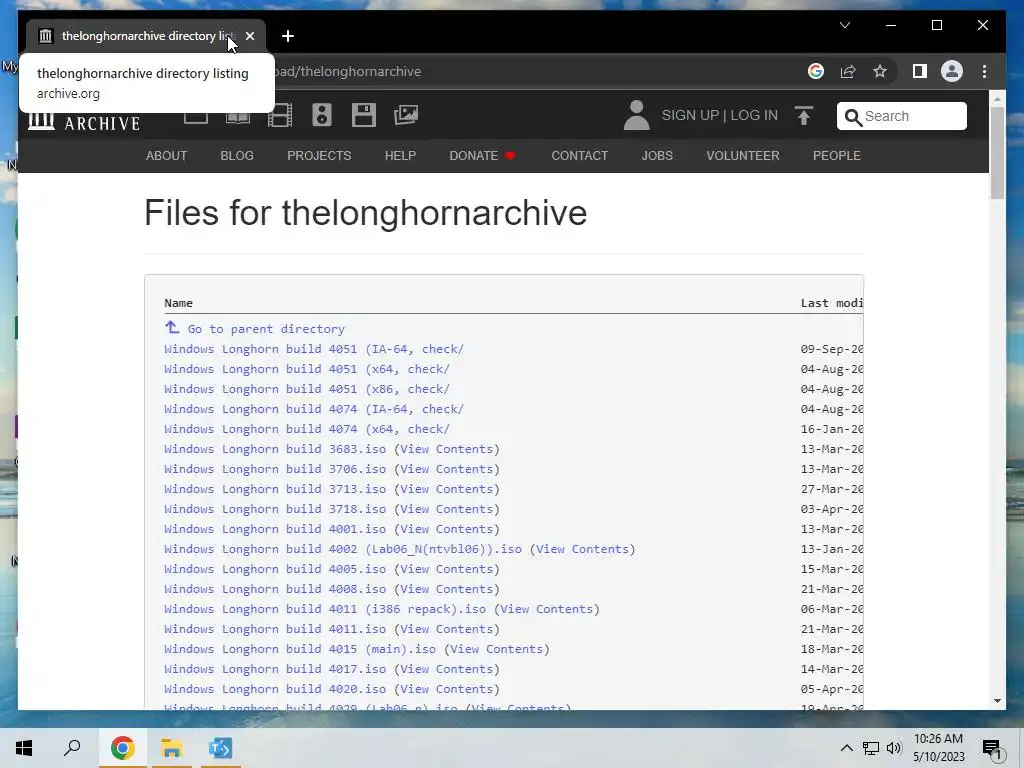
Task: Open Longhorn build 4074 (IA-64, check/ folder
Action: [x=314, y=409]
